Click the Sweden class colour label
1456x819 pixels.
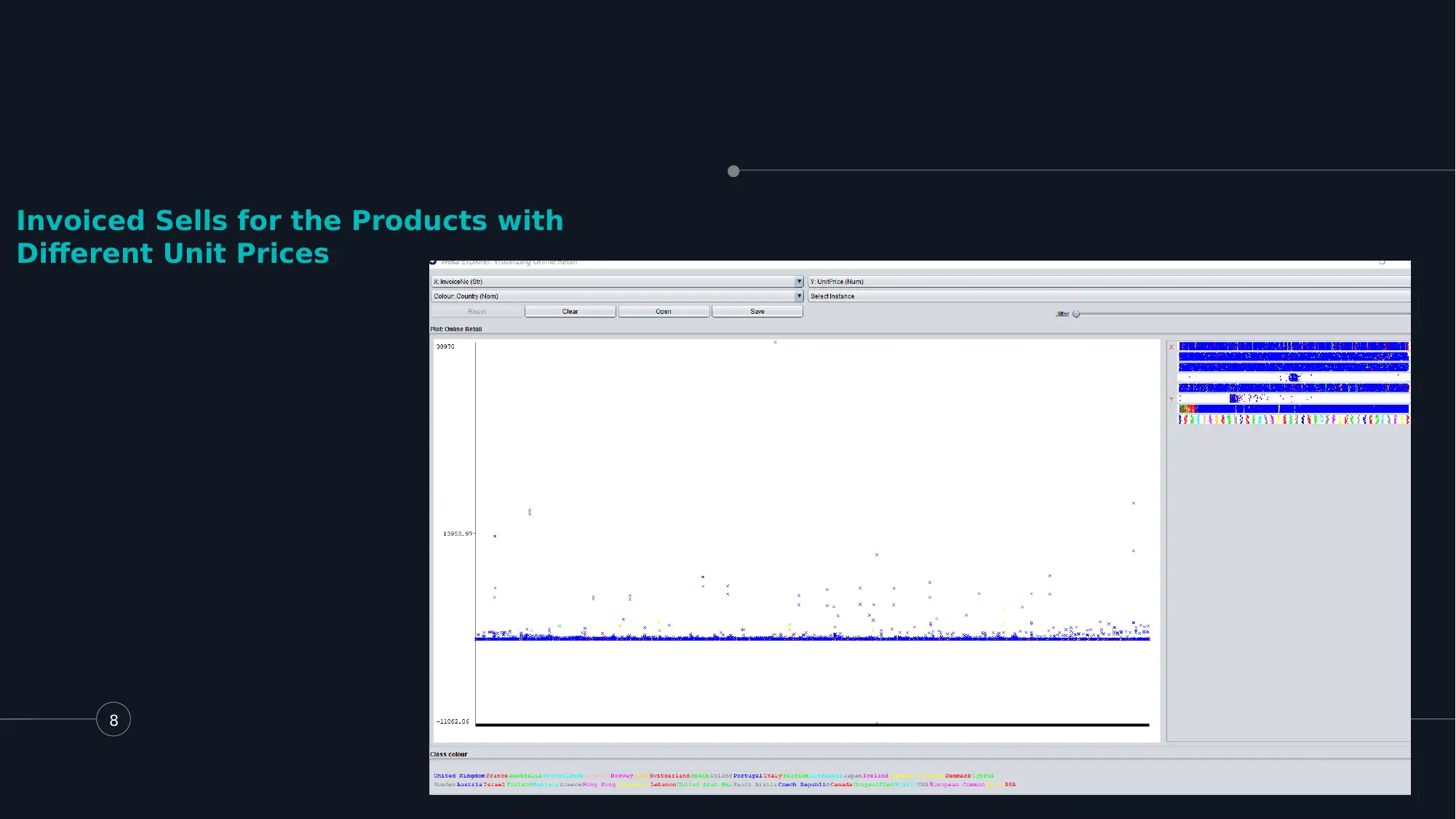(445, 784)
